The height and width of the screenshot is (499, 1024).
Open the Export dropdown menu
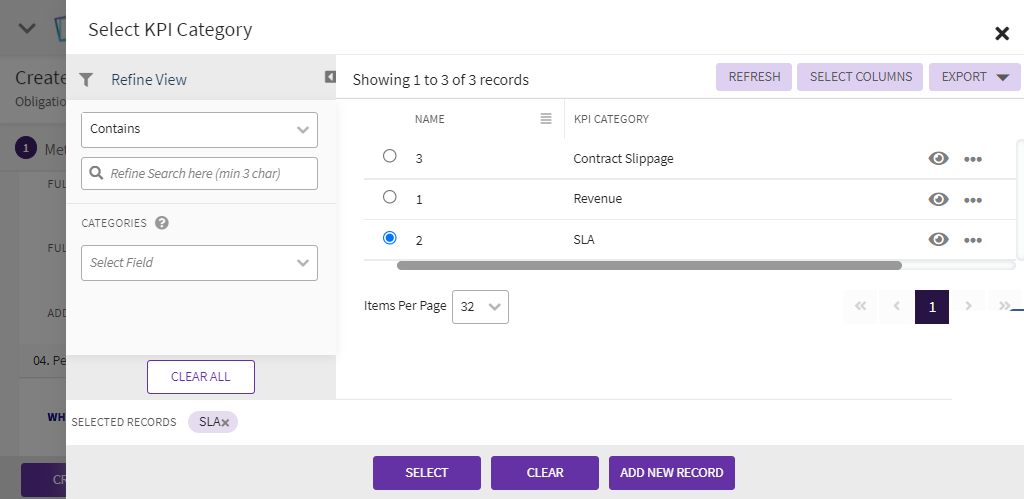(975, 77)
